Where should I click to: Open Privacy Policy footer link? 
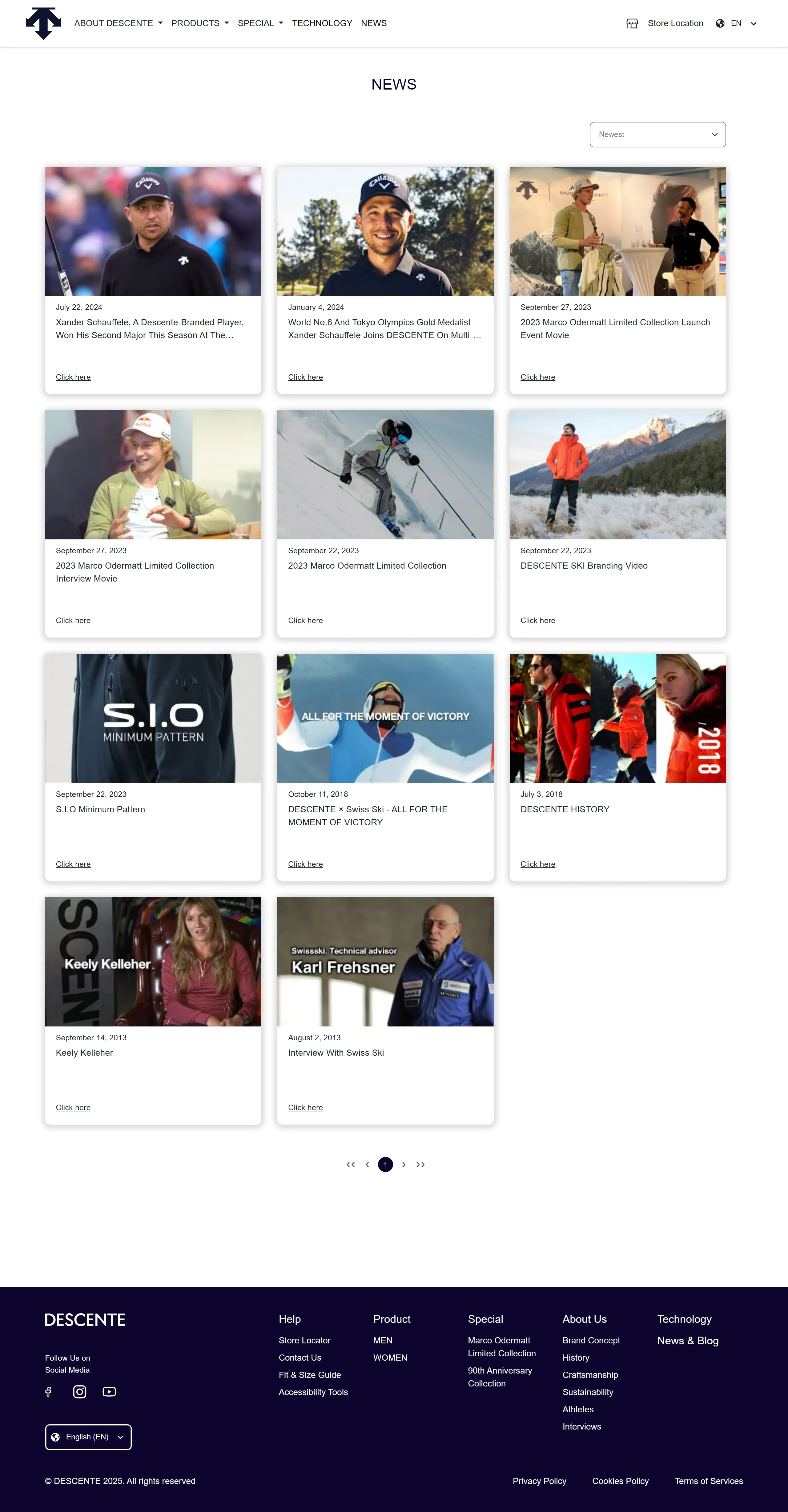[539, 1481]
